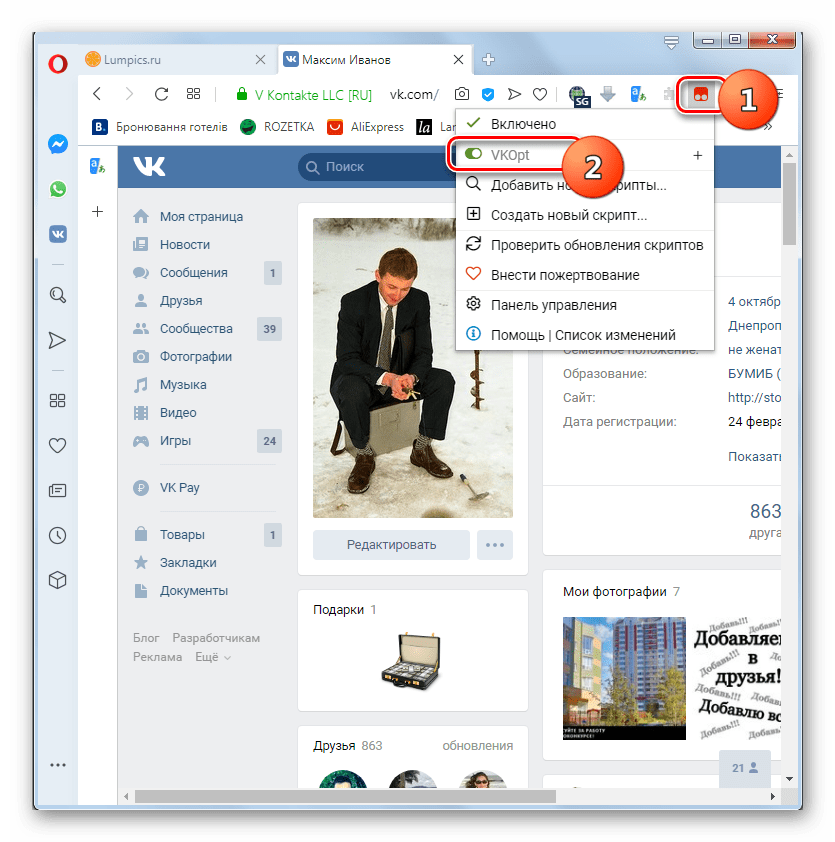Open Messenger in the Opera sidebar
The height and width of the screenshot is (842, 835).
[58, 144]
